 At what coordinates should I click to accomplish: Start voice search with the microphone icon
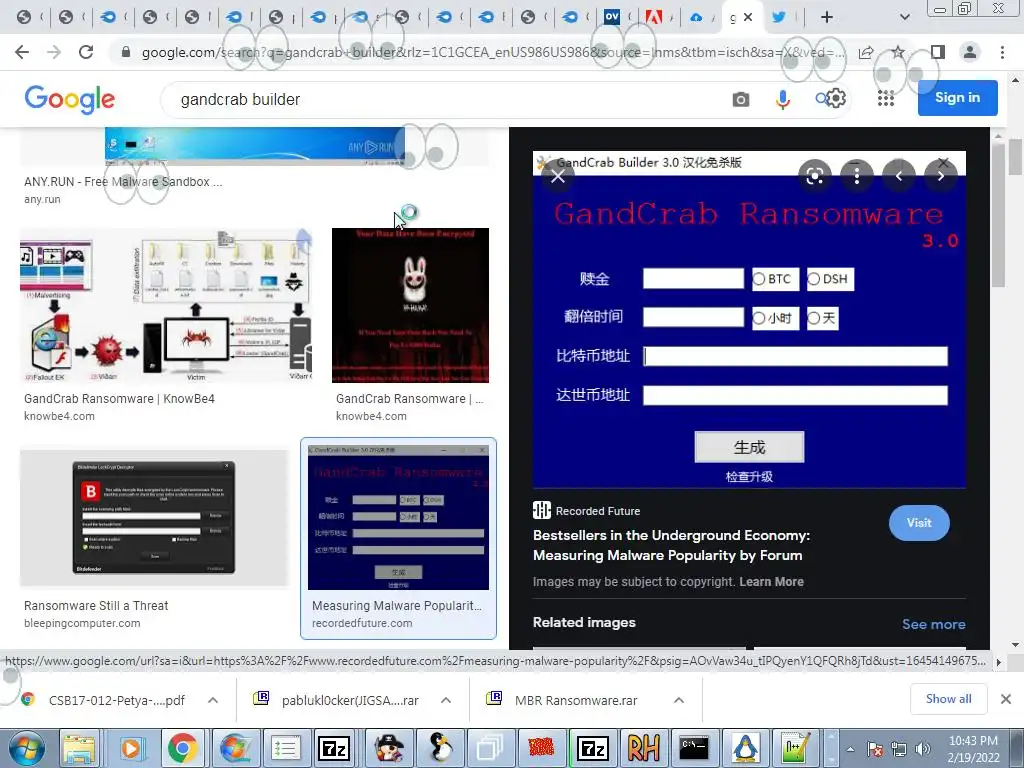(x=782, y=99)
